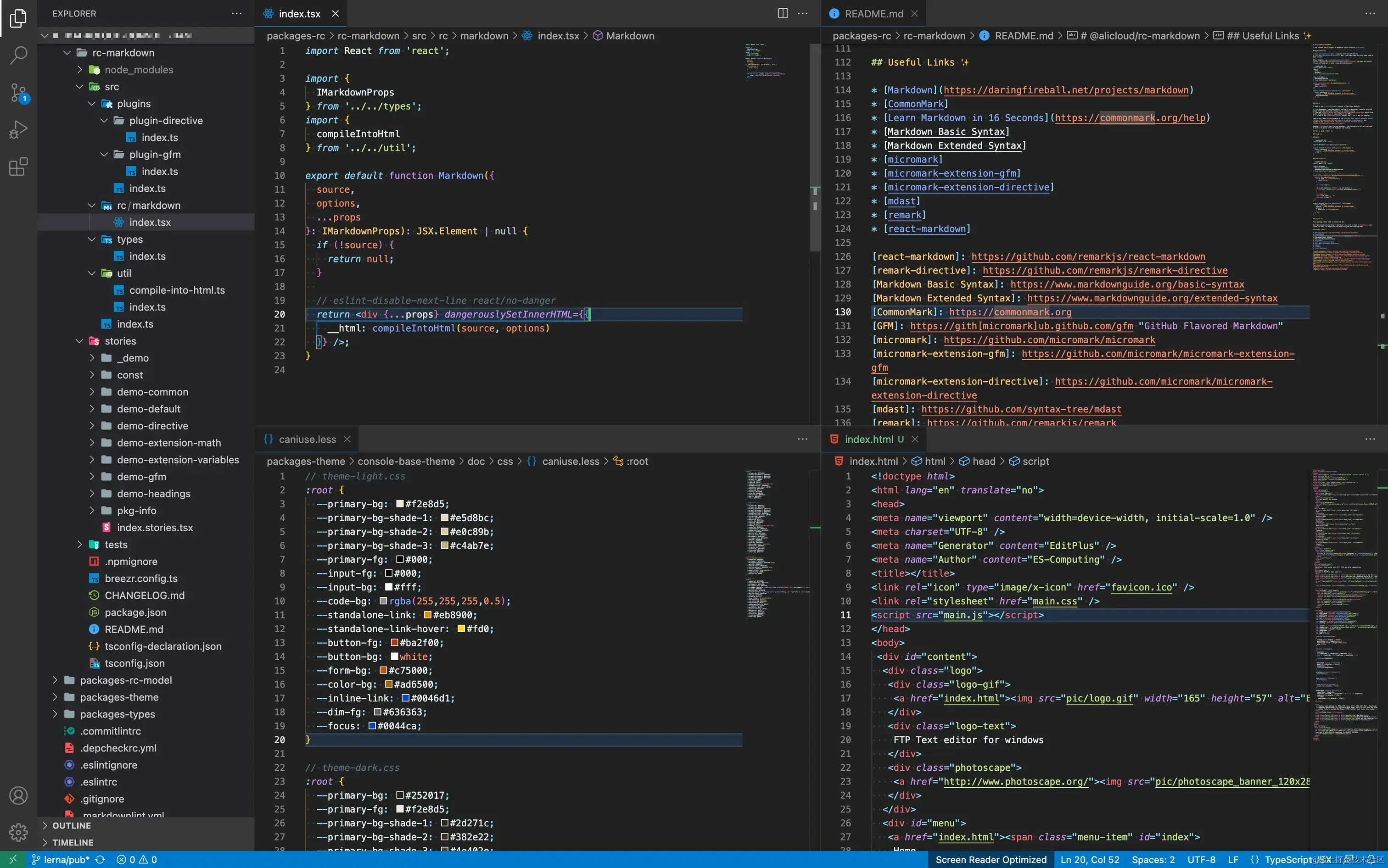
Task: Open the errors and warnings status indicator
Action: [137, 859]
